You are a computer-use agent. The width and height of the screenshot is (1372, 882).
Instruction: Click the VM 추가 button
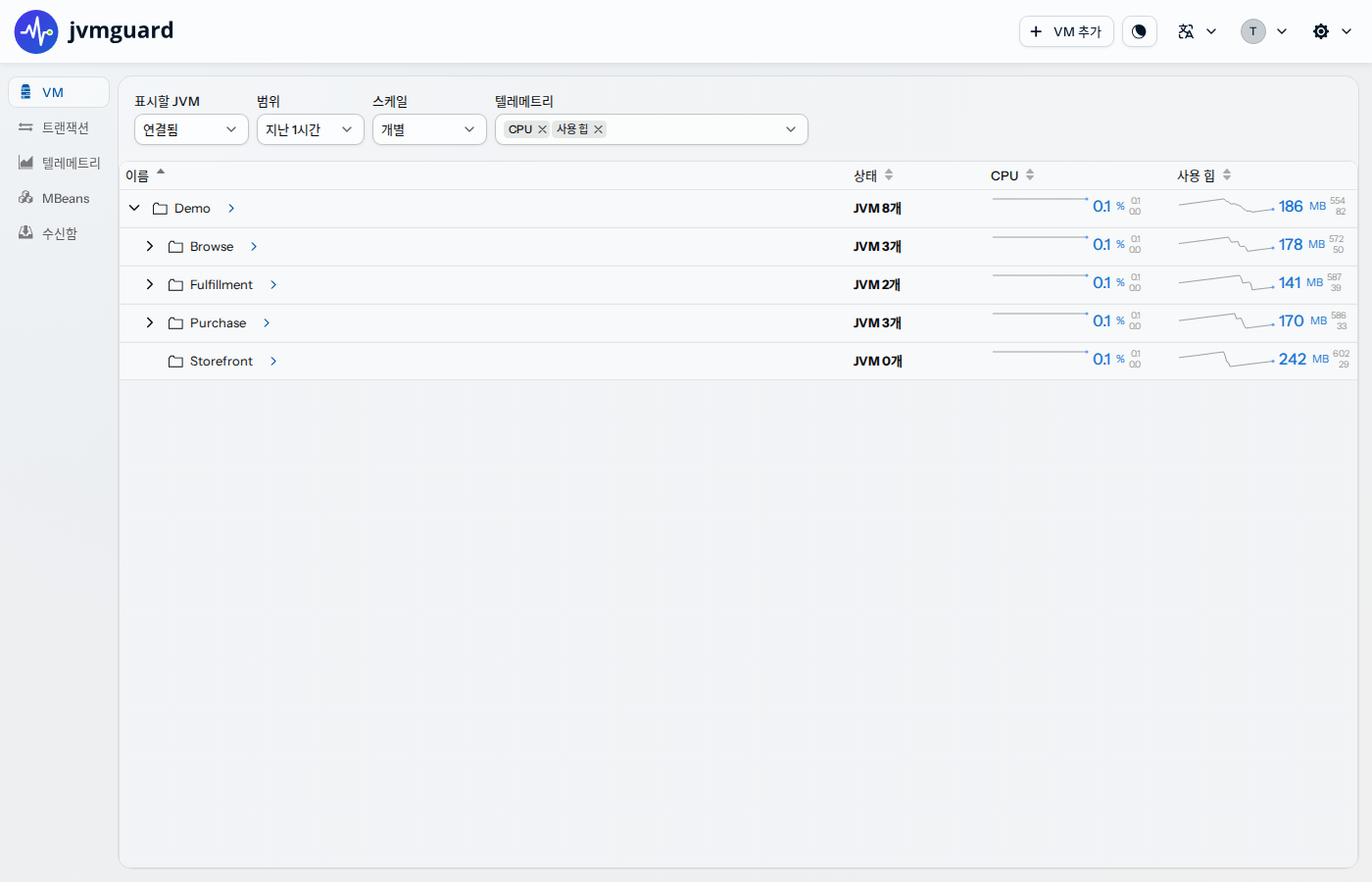click(1066, 31)
